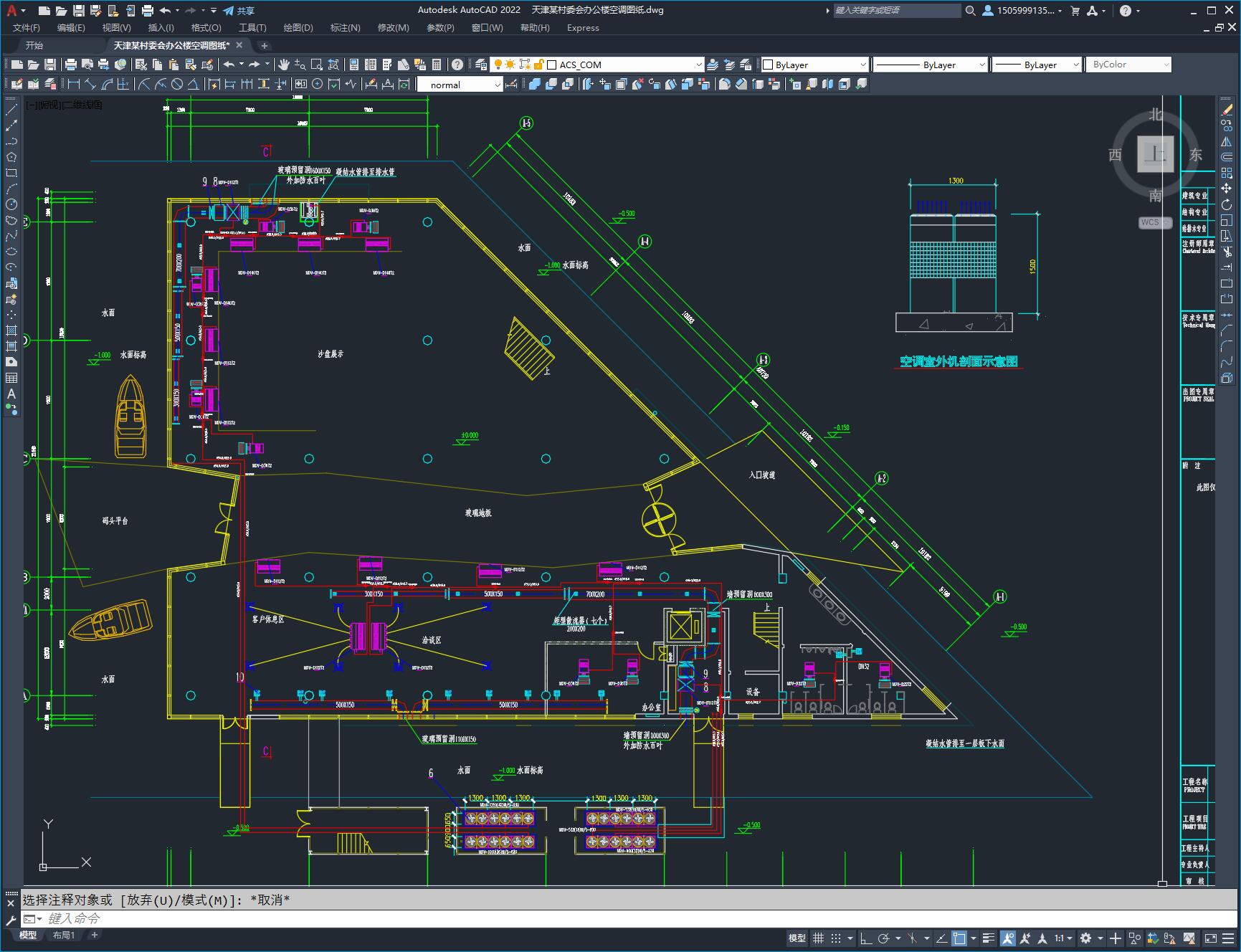Select the Multiline Text 'A' tool
The image size is (1241, 952).
coord(11,394)
